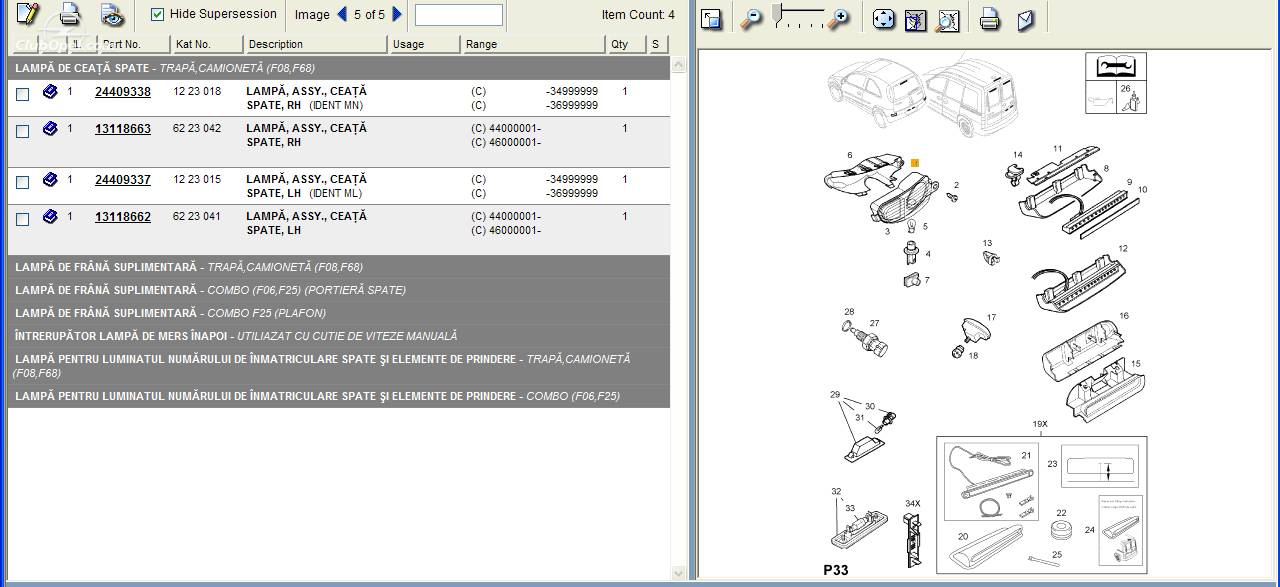This screenshot has width=1280, height=587.
Task: Select Kat No. 62 23 042 cell
Action: point(197,129)
